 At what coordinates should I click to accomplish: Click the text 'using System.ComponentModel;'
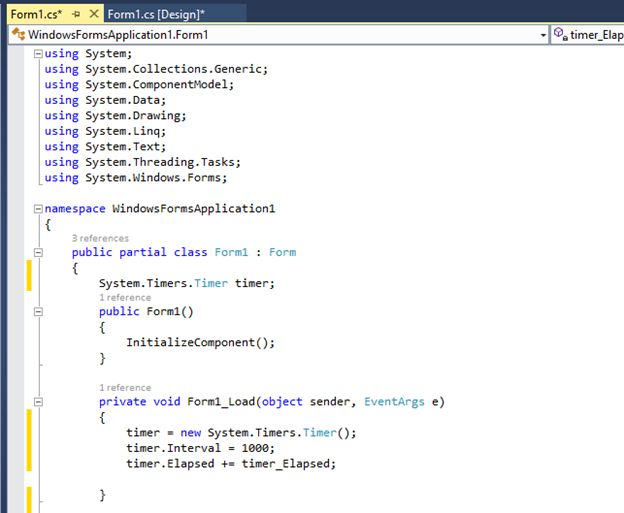tap(139, 85)
